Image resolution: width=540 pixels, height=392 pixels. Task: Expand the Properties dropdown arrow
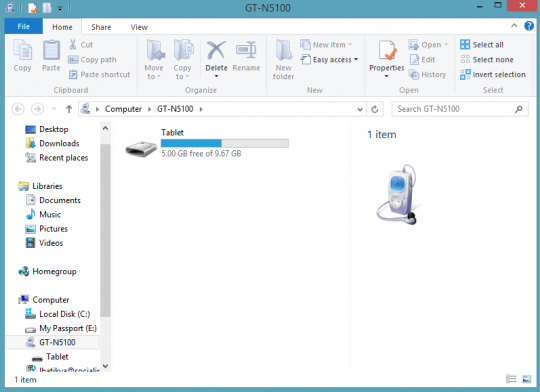pos(386,76)
